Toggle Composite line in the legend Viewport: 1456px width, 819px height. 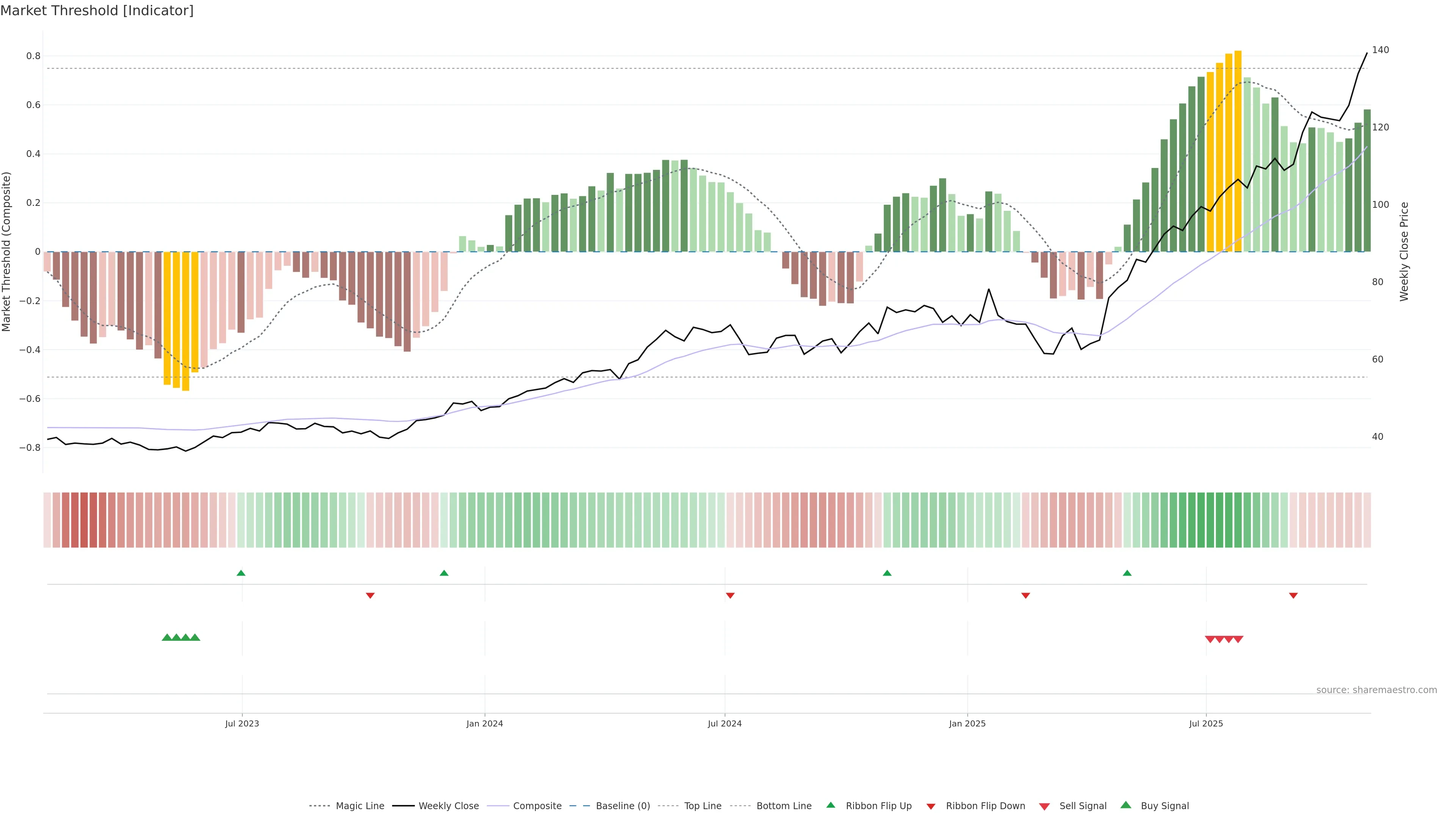pos(537,806)
